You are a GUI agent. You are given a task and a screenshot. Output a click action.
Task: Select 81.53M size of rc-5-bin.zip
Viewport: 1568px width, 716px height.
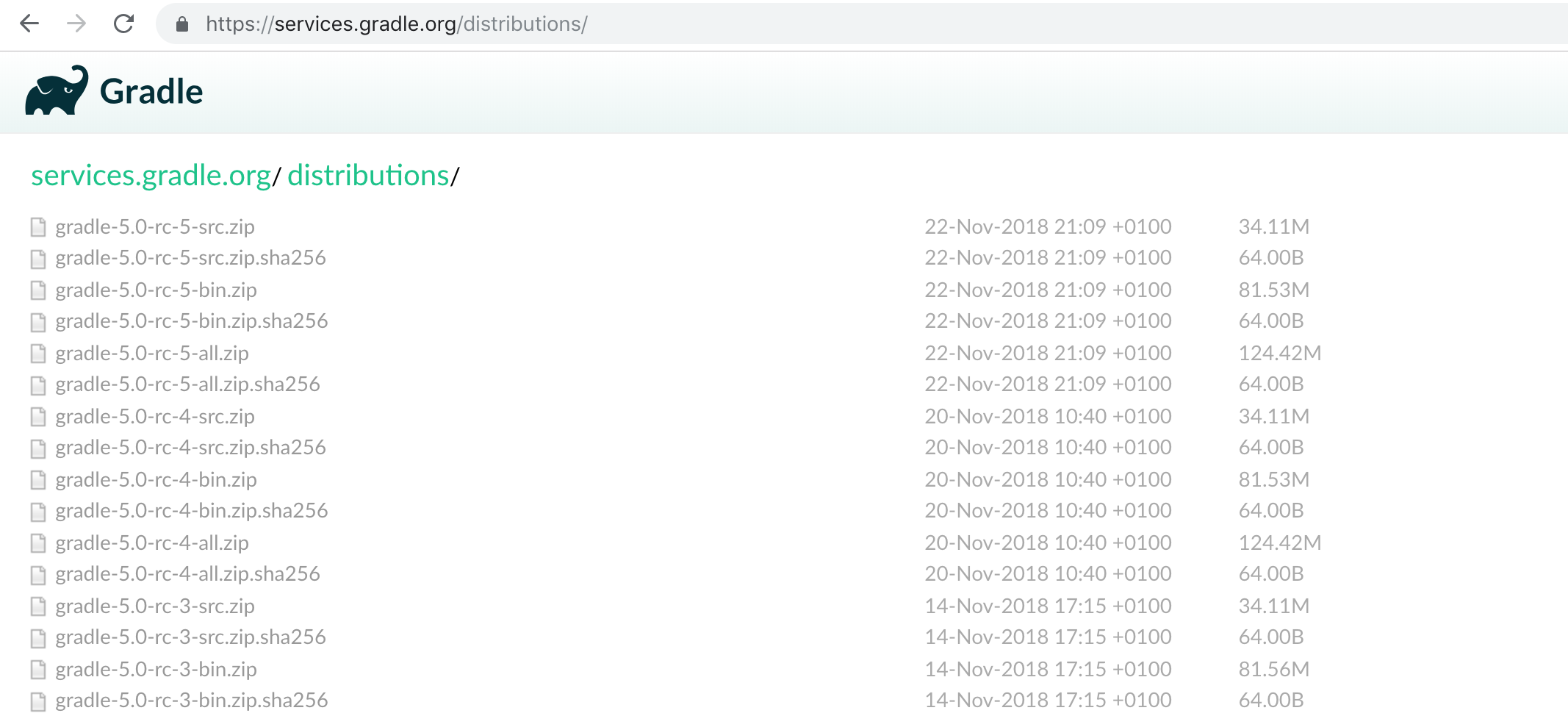click(x=1274, y=290)
